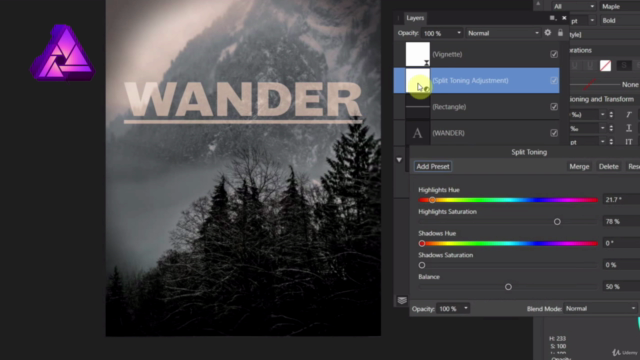Select the no-fill decoration color swatch

click(605, 65)
